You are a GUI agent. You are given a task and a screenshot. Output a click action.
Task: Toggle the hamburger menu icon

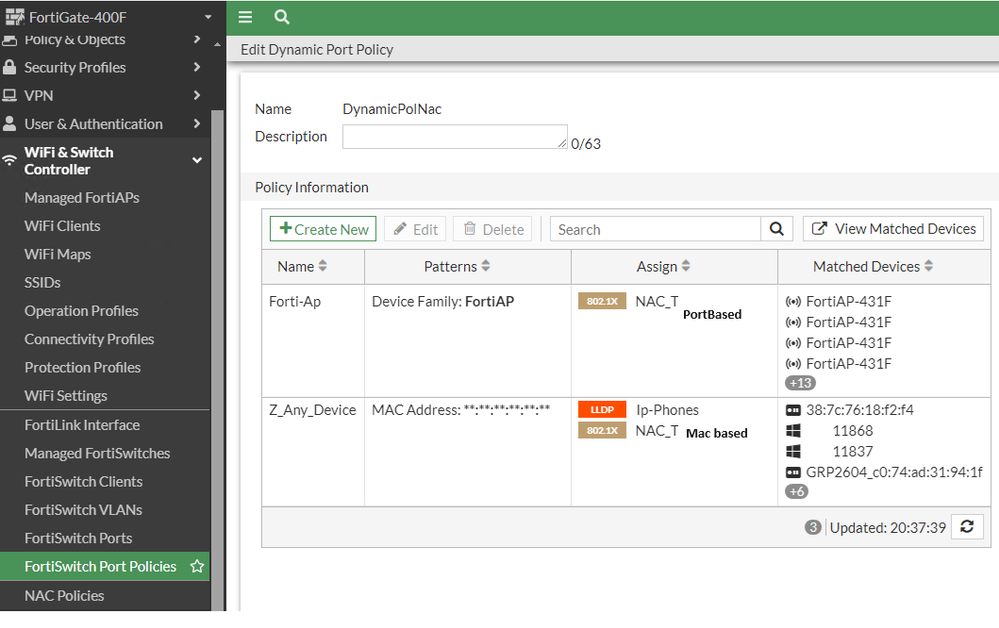click(245, 17)
